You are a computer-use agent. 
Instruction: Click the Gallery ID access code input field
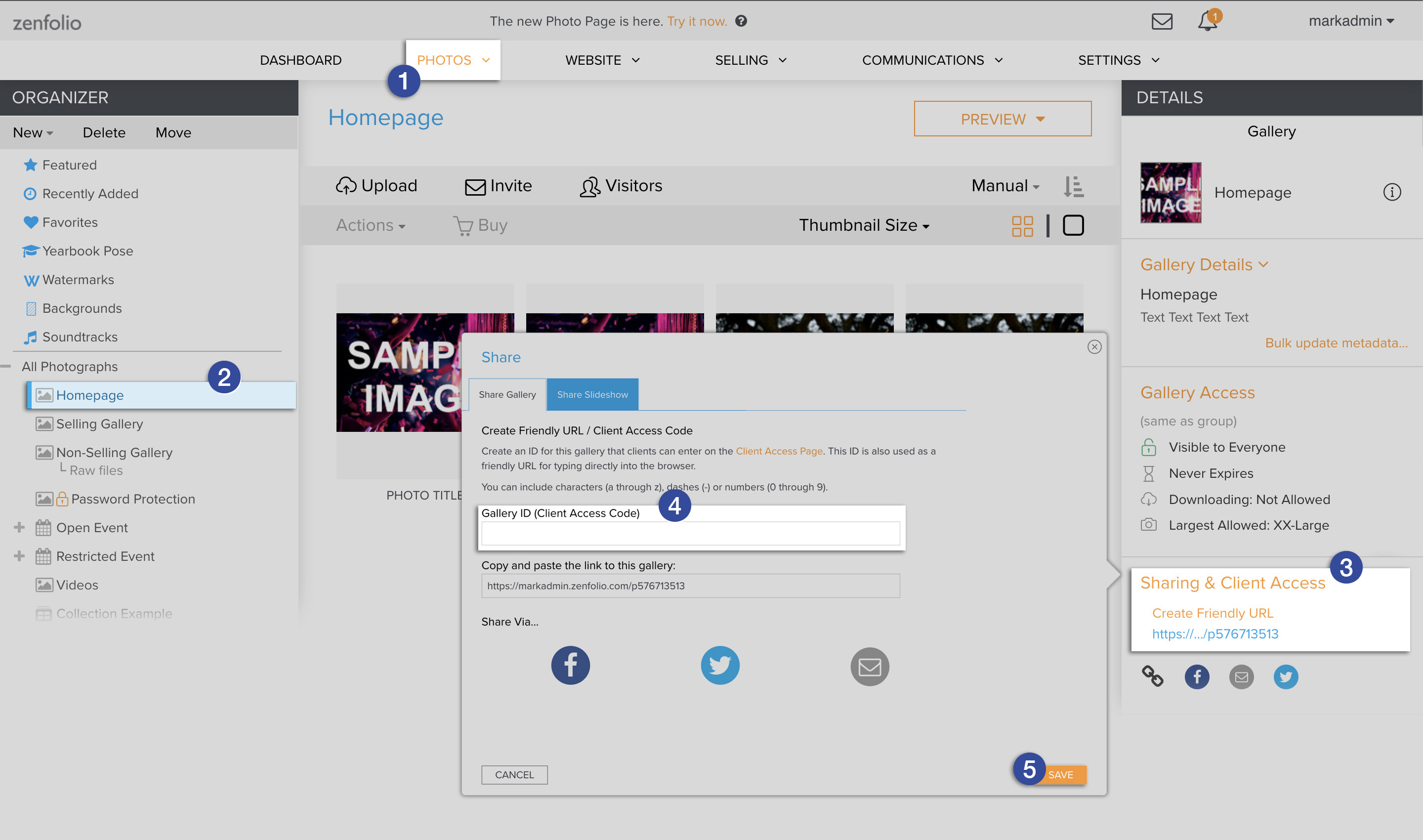(690, 533)
